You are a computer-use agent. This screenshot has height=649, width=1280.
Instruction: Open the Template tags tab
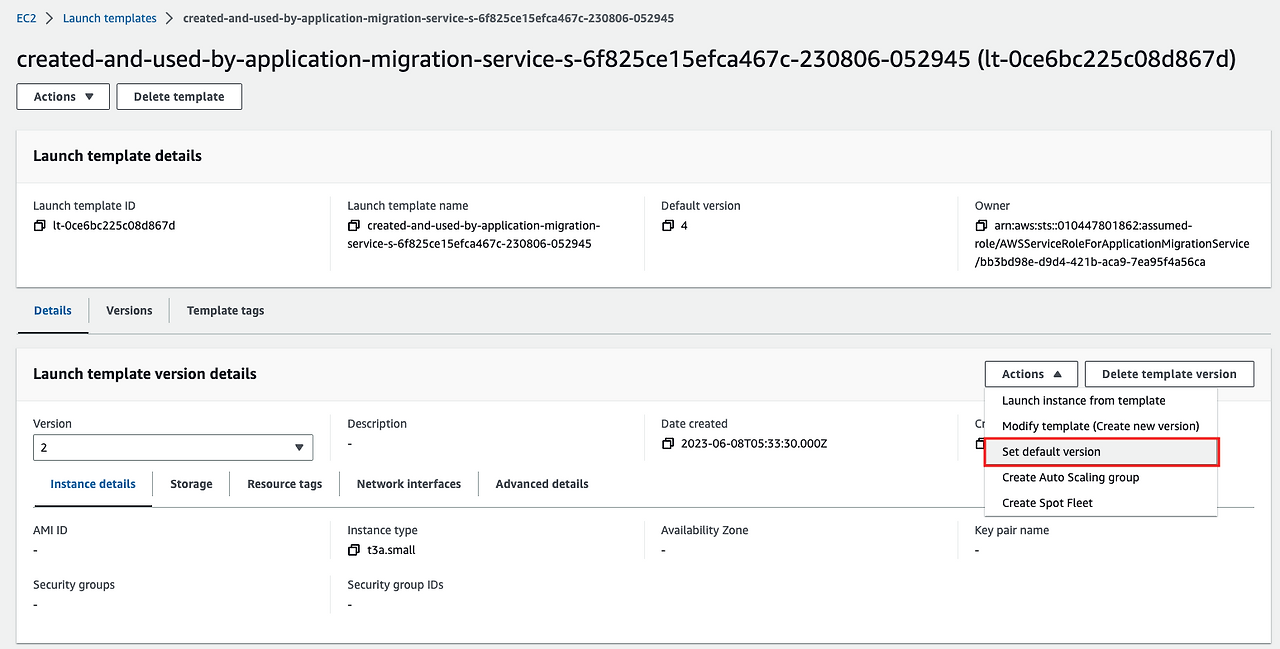[x=225, y=311]
